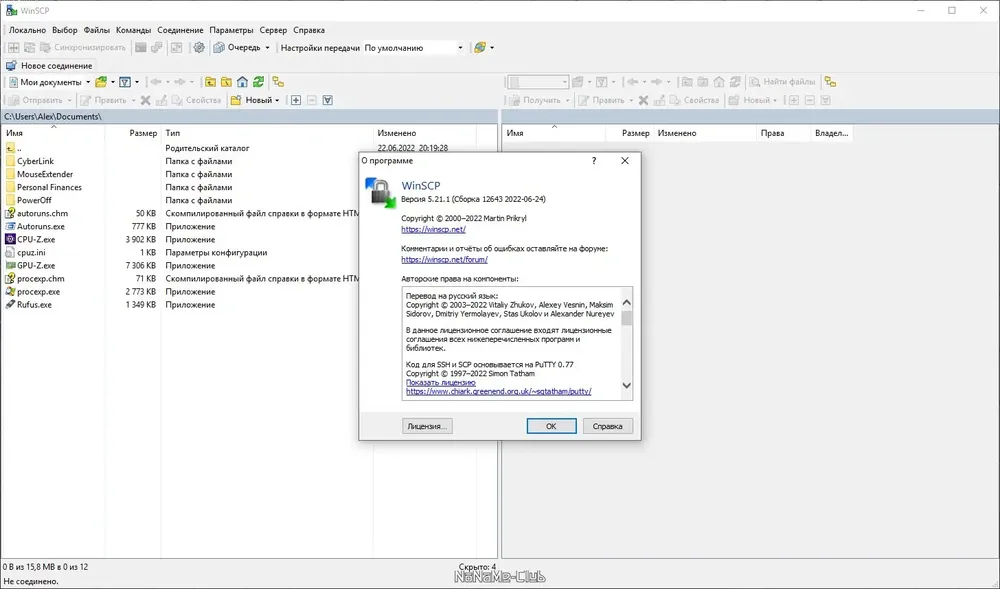Screen dimensions: 1000x589
Task: Go to local parent directory icon
Action: click(210, 82)
